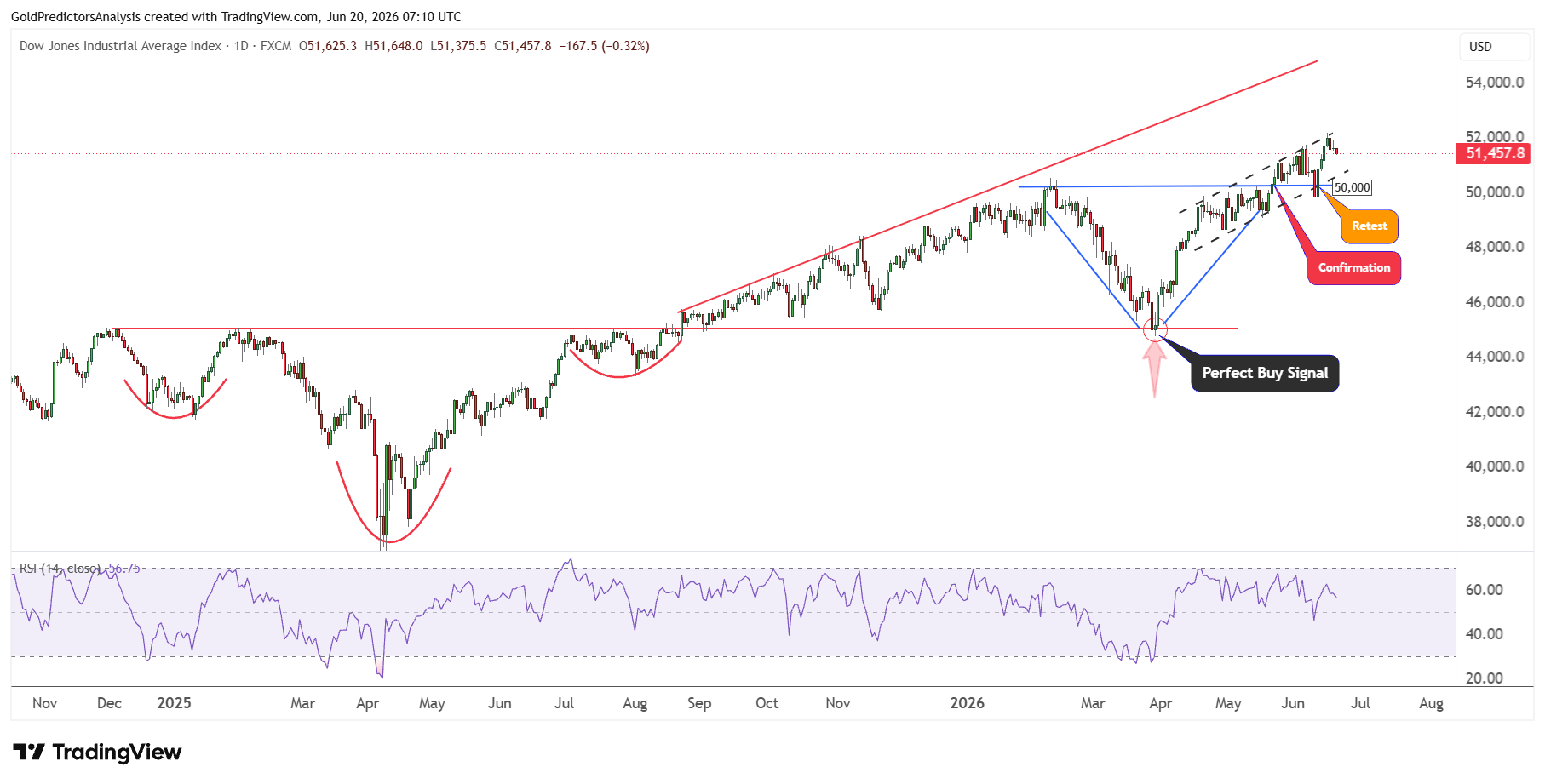
Task: Click the FXCM source label
Action: pos(276,46)
